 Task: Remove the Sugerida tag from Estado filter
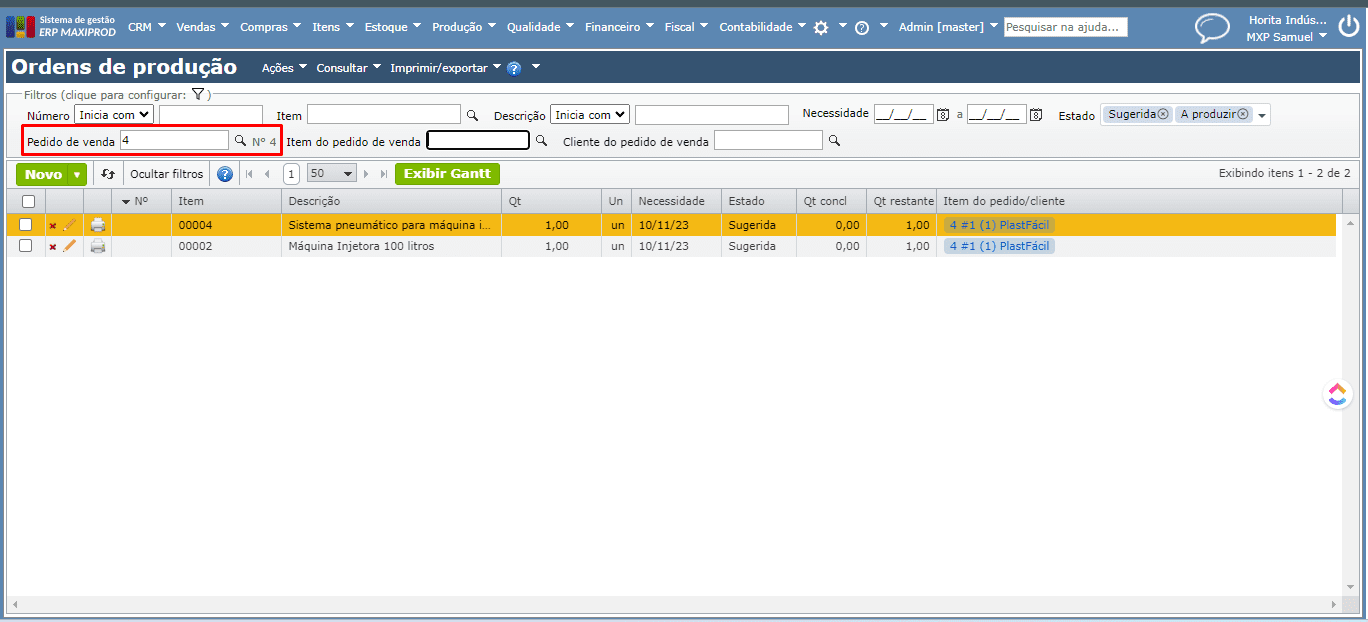coord(1163,115)
